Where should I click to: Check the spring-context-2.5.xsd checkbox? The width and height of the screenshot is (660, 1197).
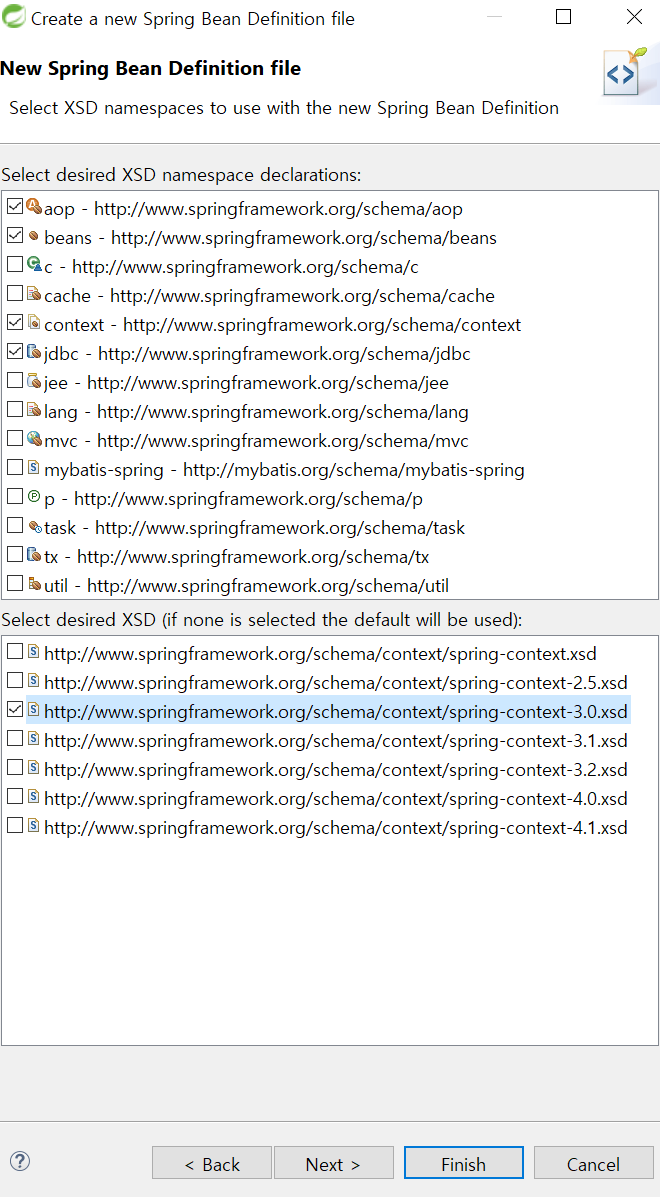14,681
